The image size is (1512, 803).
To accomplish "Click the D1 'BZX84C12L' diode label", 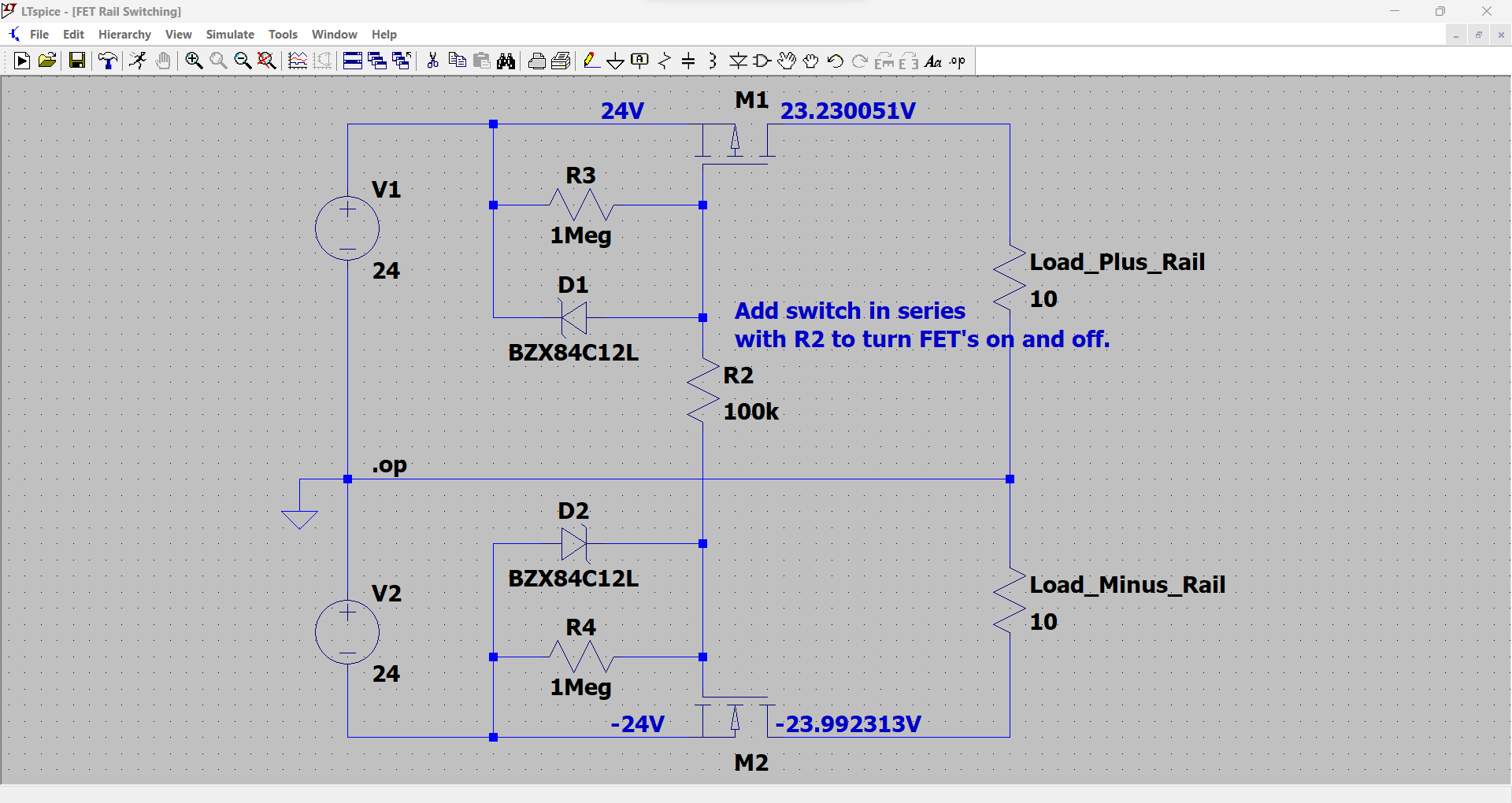I will click(x=573, y=353).
